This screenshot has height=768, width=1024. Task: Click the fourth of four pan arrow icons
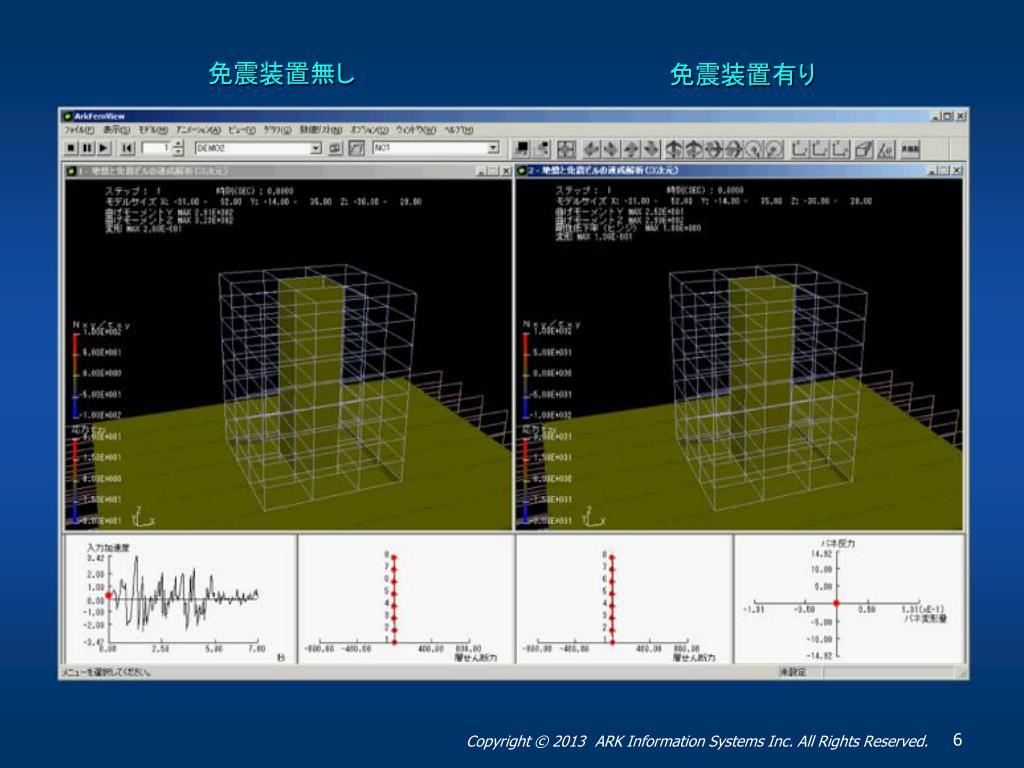(x=650, y=150)
